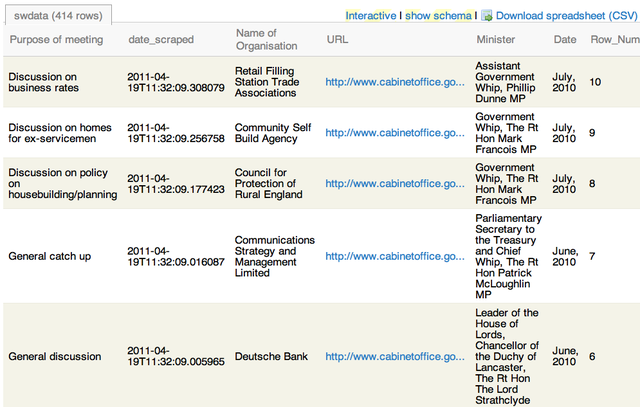Click row number 8 value
The image size is (640, 407).
point(592,184)
